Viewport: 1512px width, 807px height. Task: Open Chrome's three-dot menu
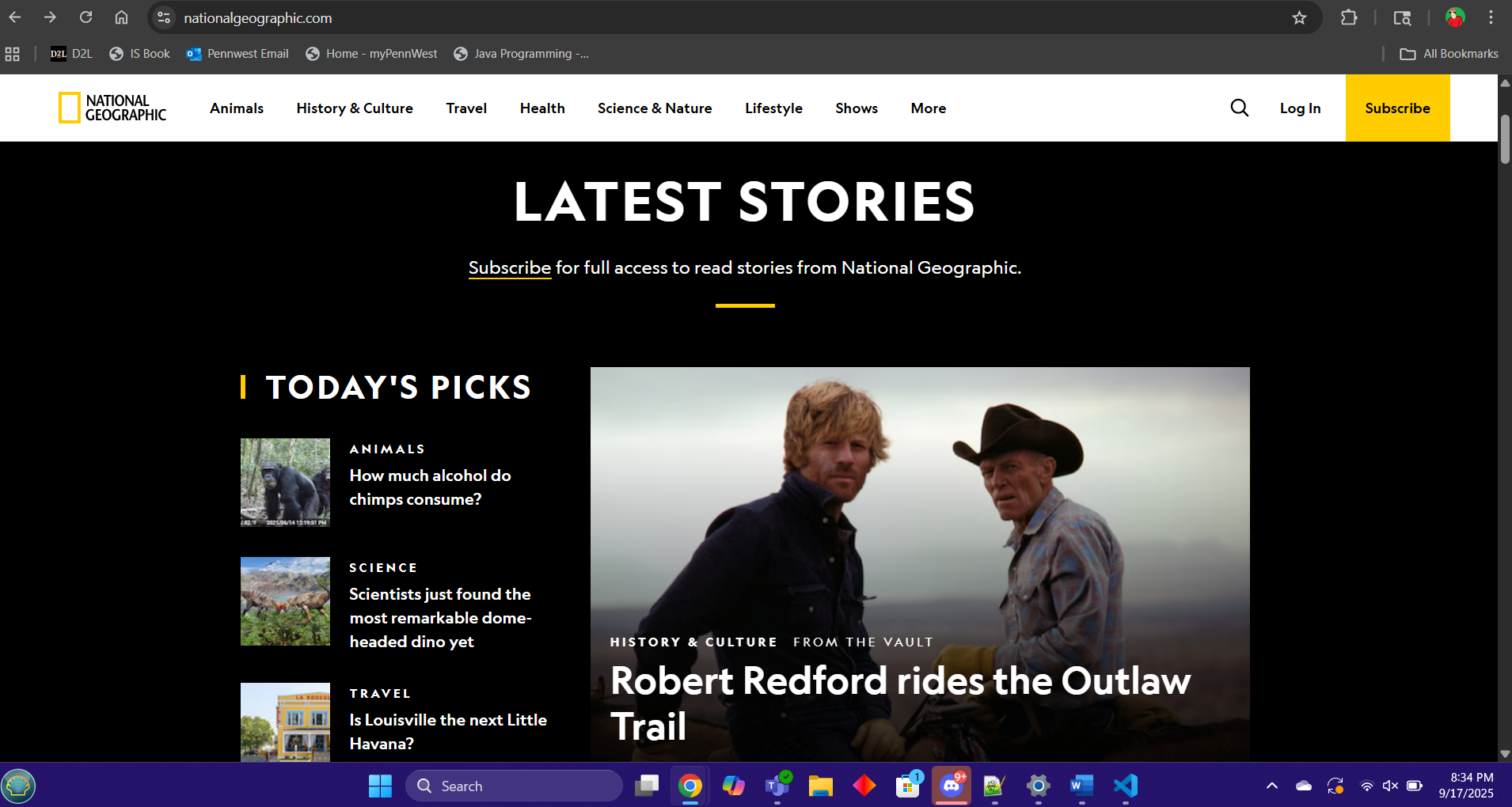pyautogui.click(x=1491, y=17)
